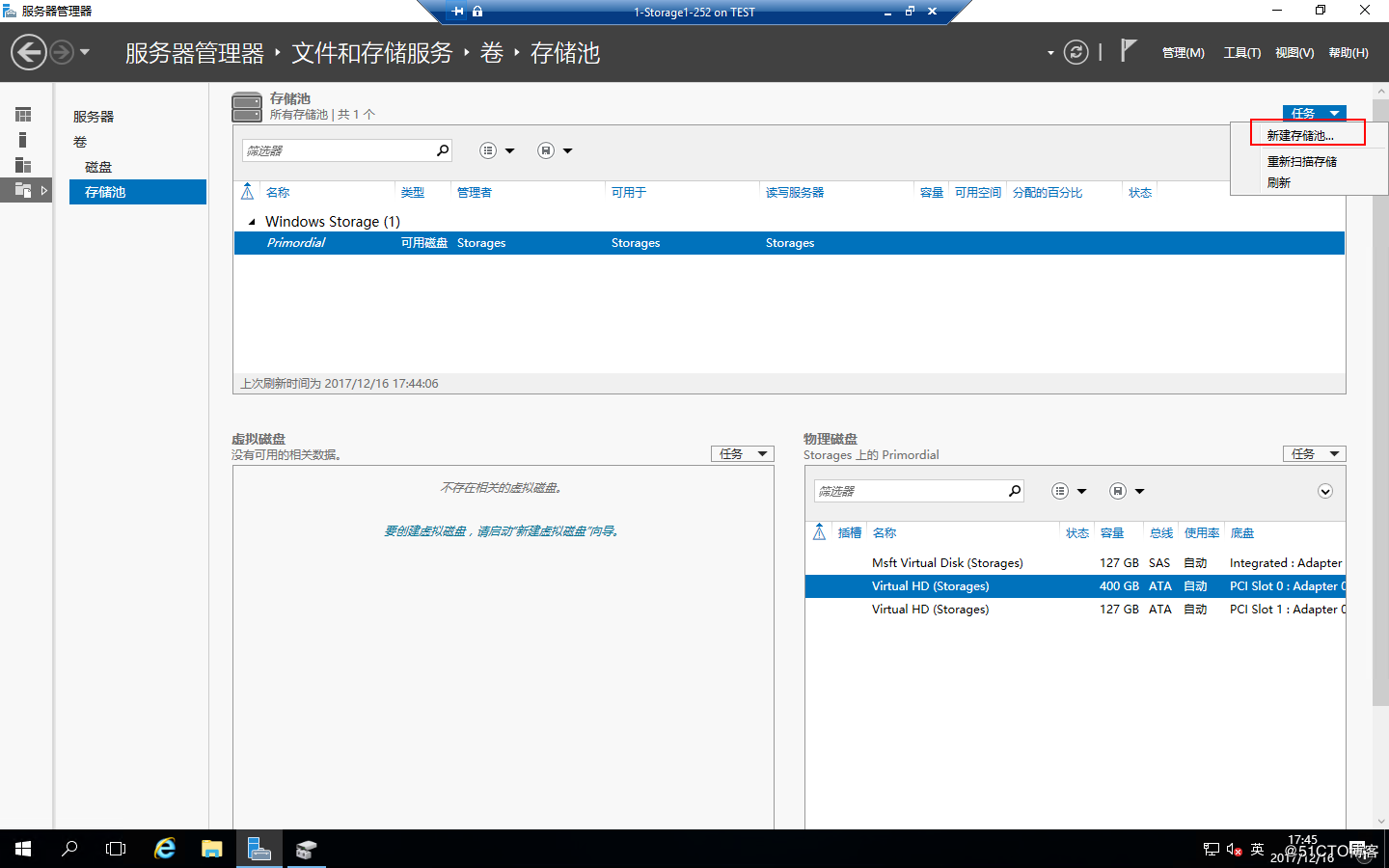The image size is (1389, 868).
Task: Open the physical disks 任务 dropdown
Action: click(1314, 454)
